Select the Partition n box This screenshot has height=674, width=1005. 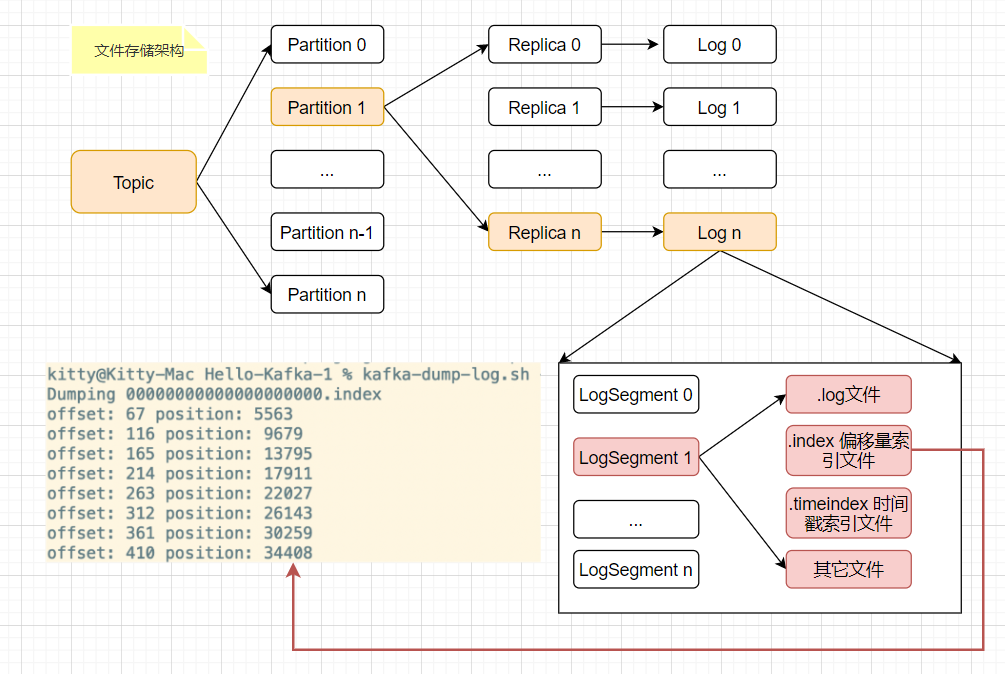(327, 294)
